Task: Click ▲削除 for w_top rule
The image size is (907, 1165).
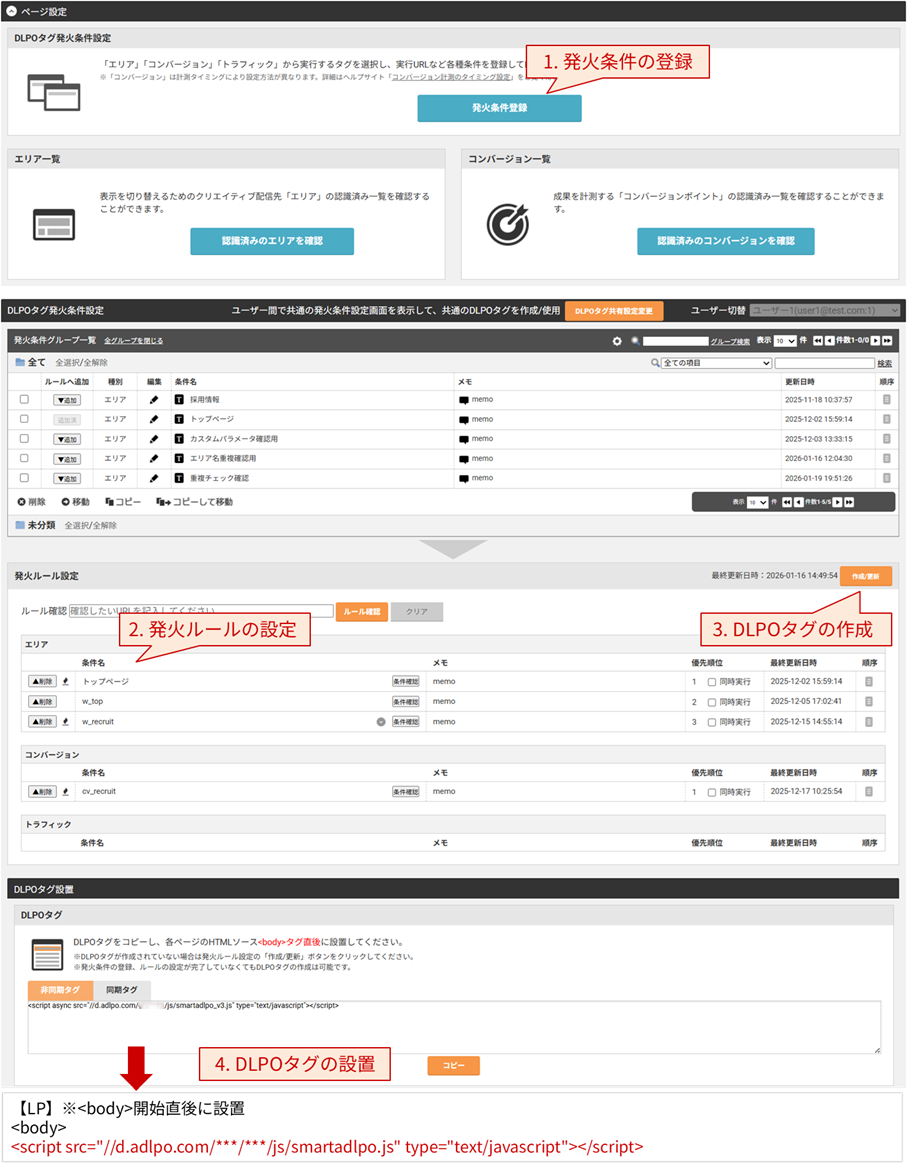Action: pyautogui.click(x=42, y=701)
